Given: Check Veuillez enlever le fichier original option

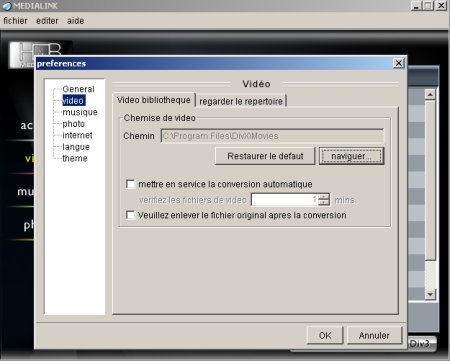Looking at the screenshot, I should pos(130,215).
